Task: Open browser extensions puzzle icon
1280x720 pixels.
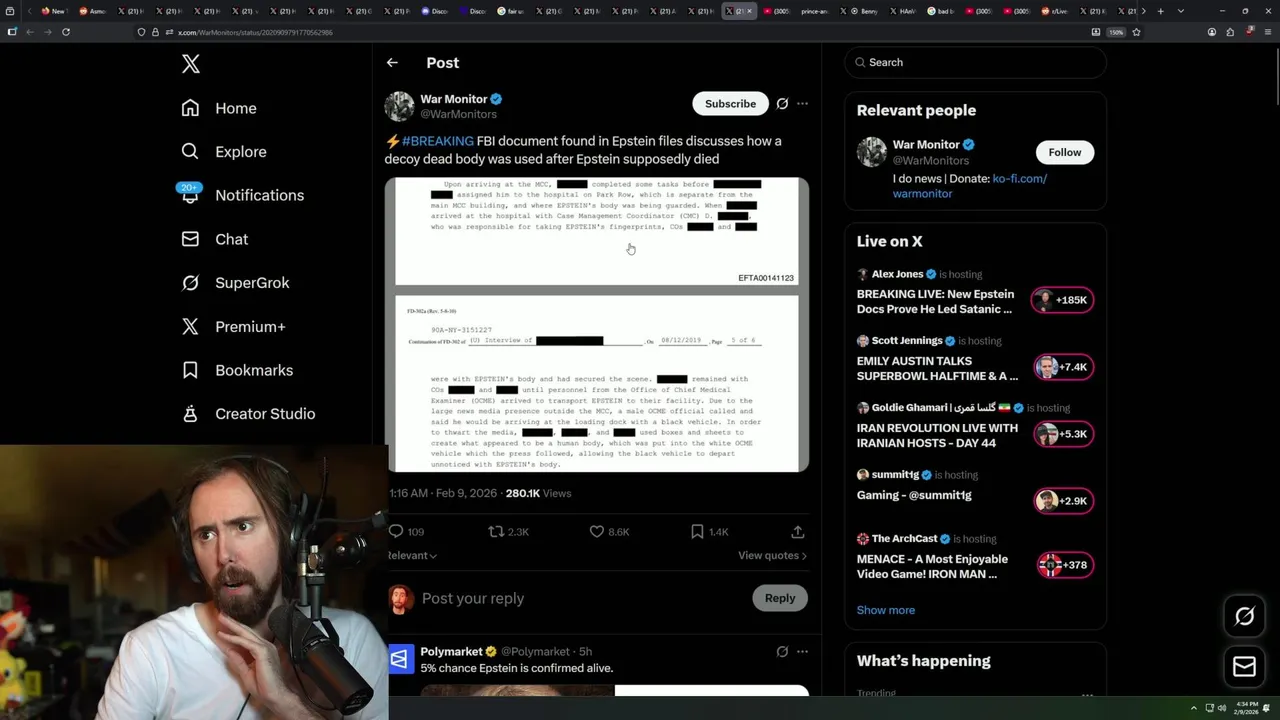Action: point(1230,32)
